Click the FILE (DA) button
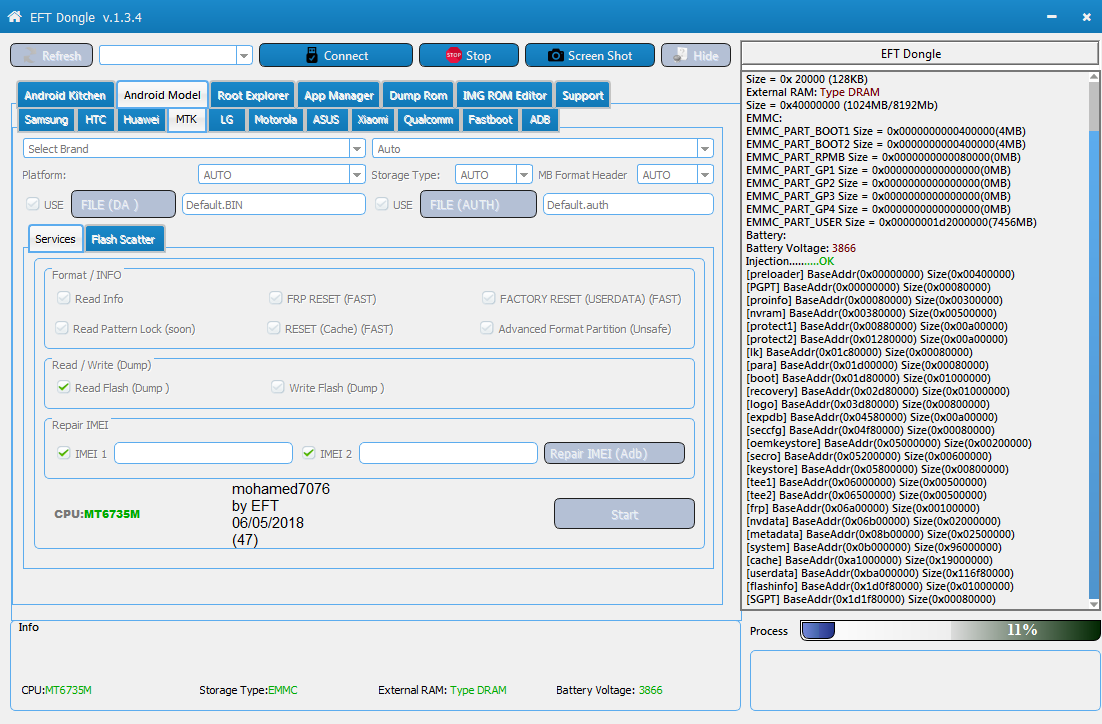Screen dimensions: 1102x724 click(x=124, y=205)
